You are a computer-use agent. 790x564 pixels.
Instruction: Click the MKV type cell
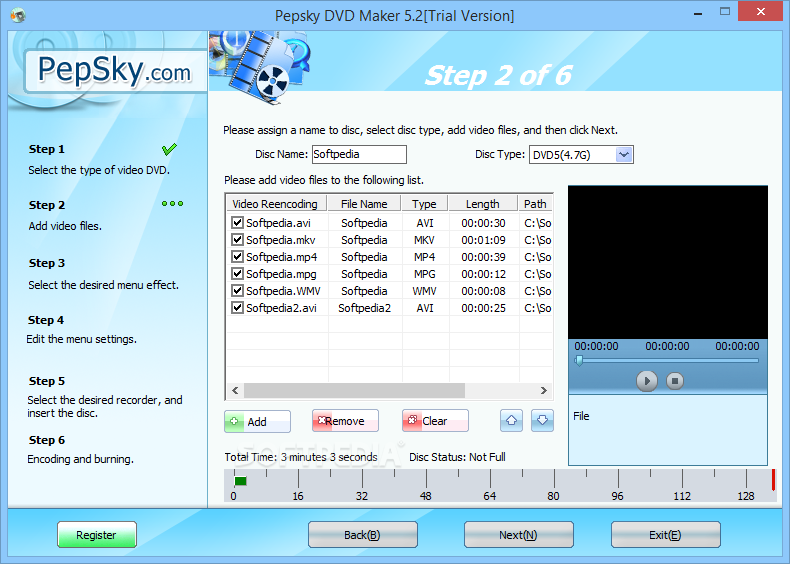425,240
